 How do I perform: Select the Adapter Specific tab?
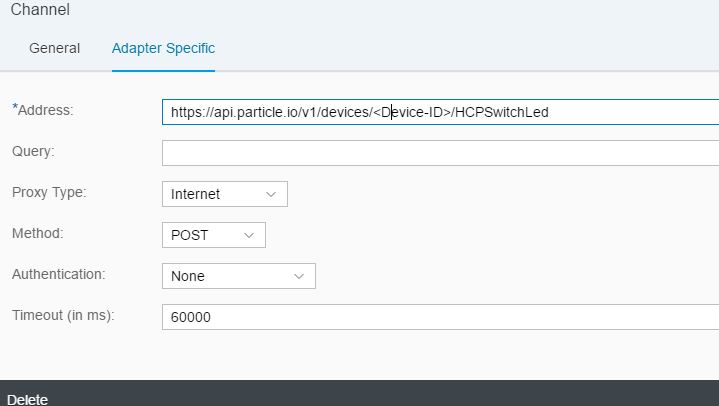163,48
